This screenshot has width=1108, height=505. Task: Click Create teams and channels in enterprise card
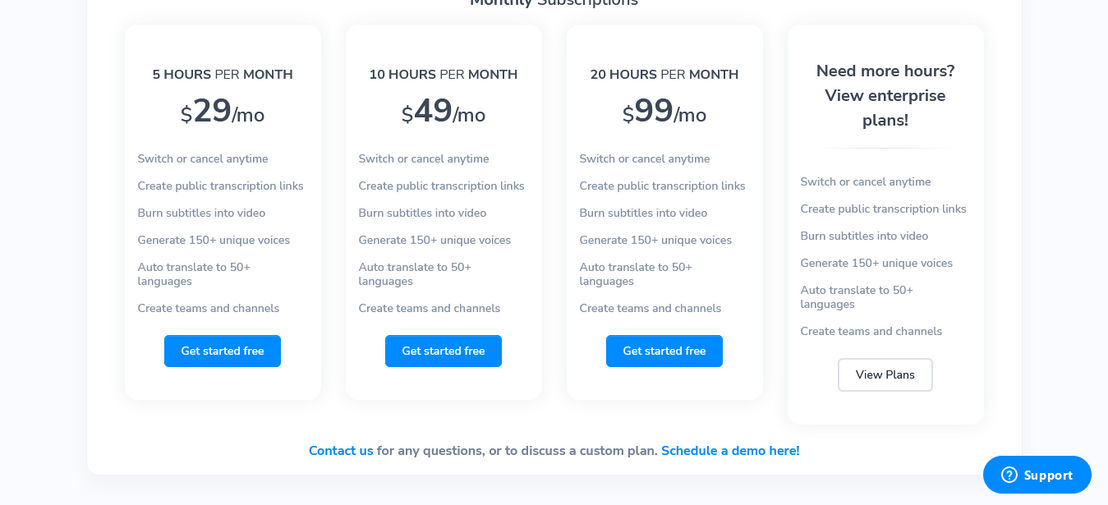click(871, 331)
